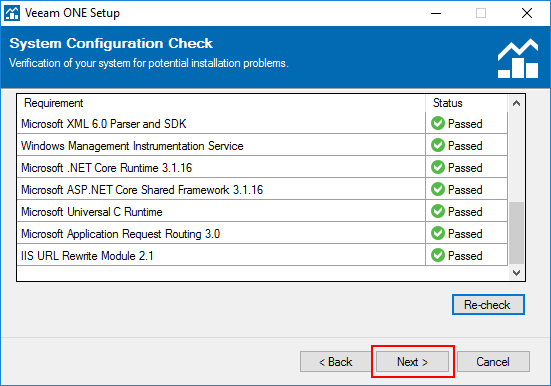Click the Re-check button
This screenshot has height=386, width=551.
click(488, 304)
